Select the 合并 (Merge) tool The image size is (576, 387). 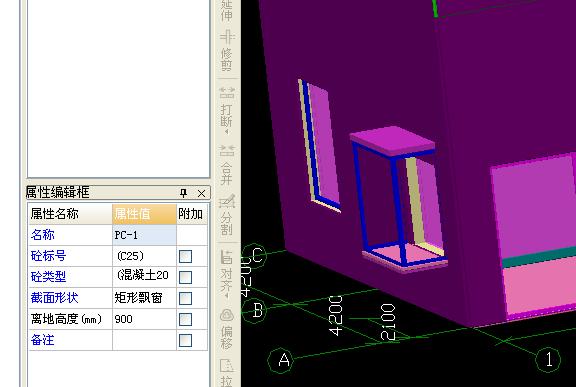click(227, 164)
